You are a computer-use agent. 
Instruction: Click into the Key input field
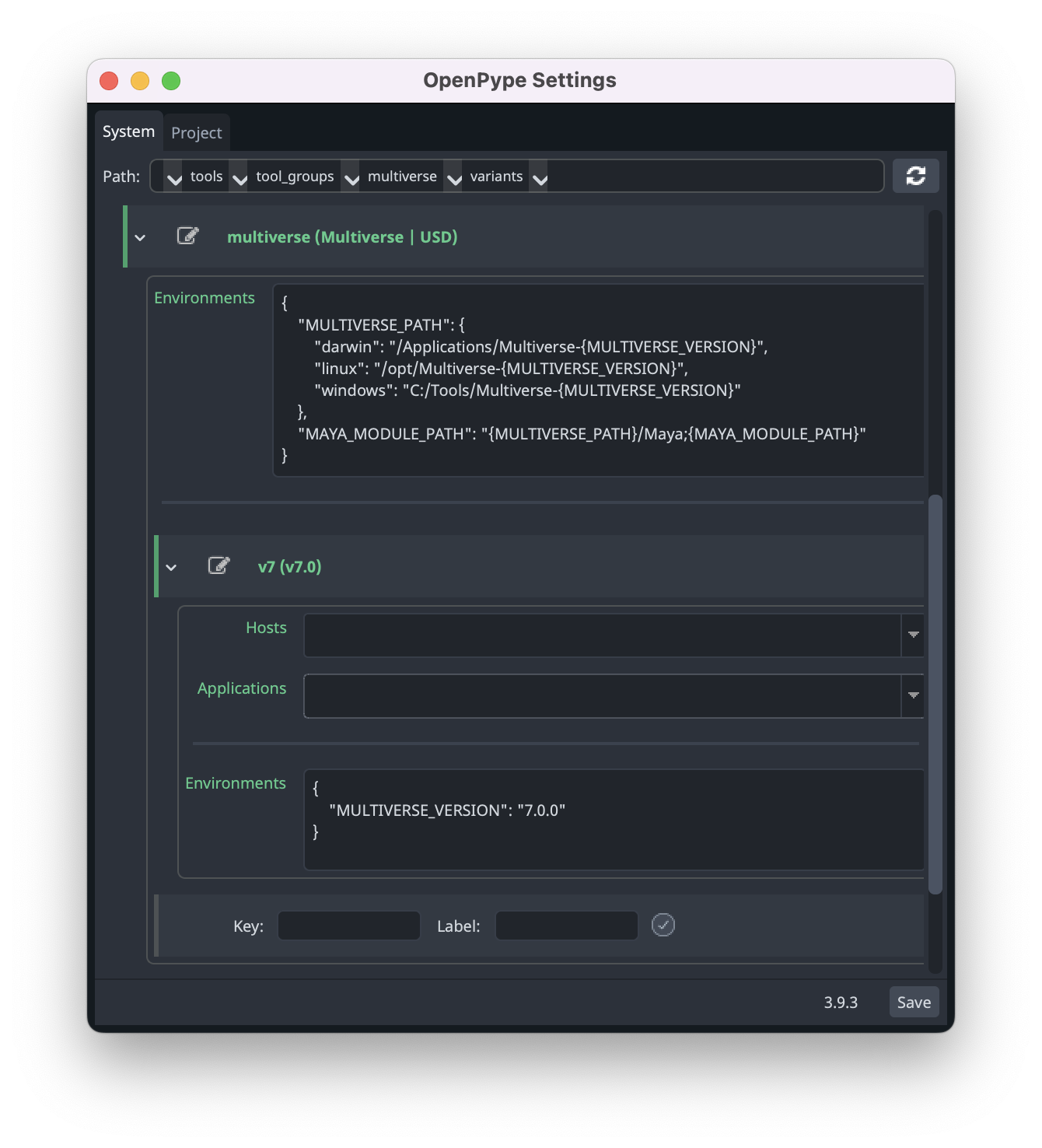coord(349,926)
